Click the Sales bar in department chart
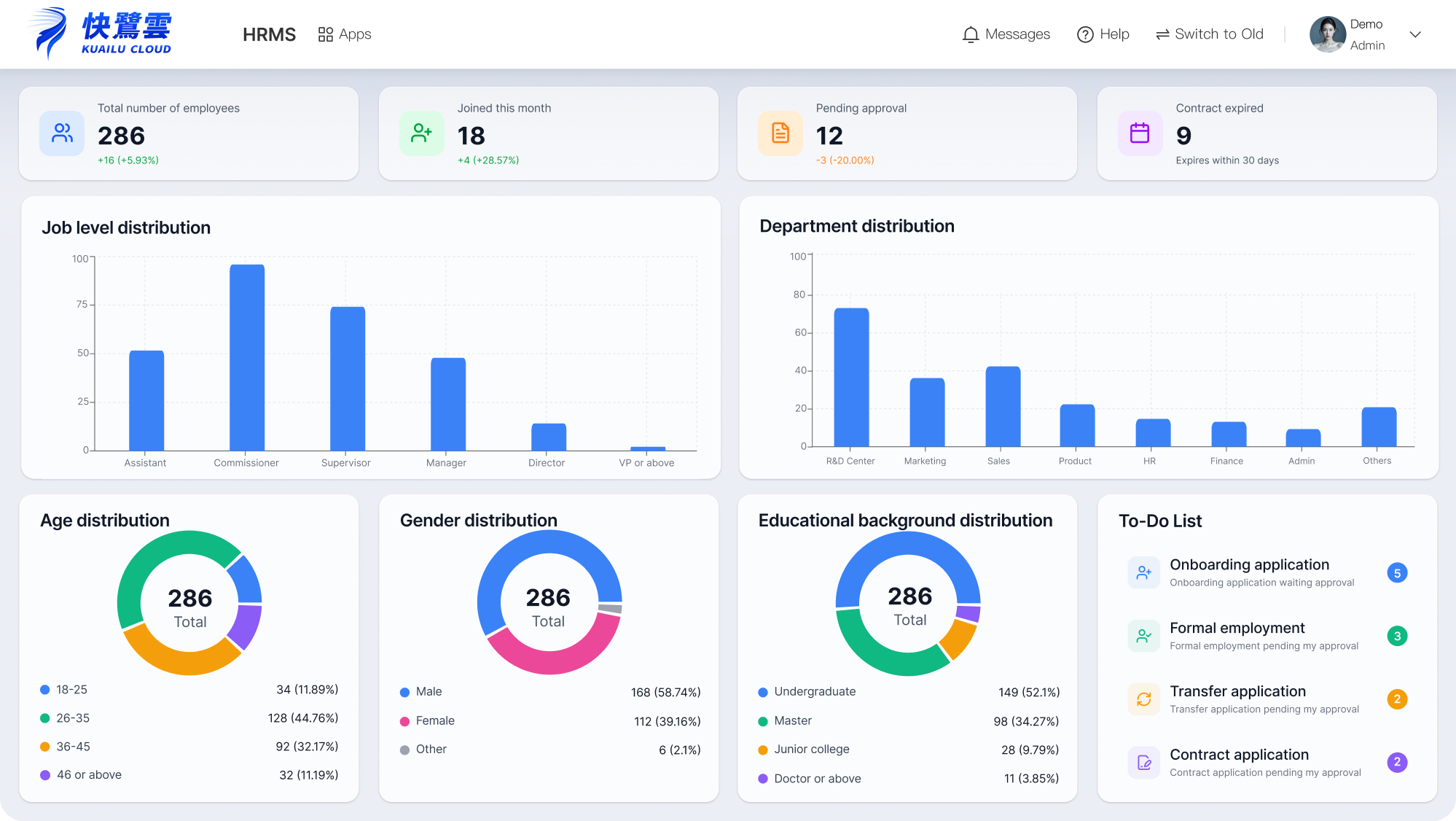The image size is (1456, 821). point(1003,406)
